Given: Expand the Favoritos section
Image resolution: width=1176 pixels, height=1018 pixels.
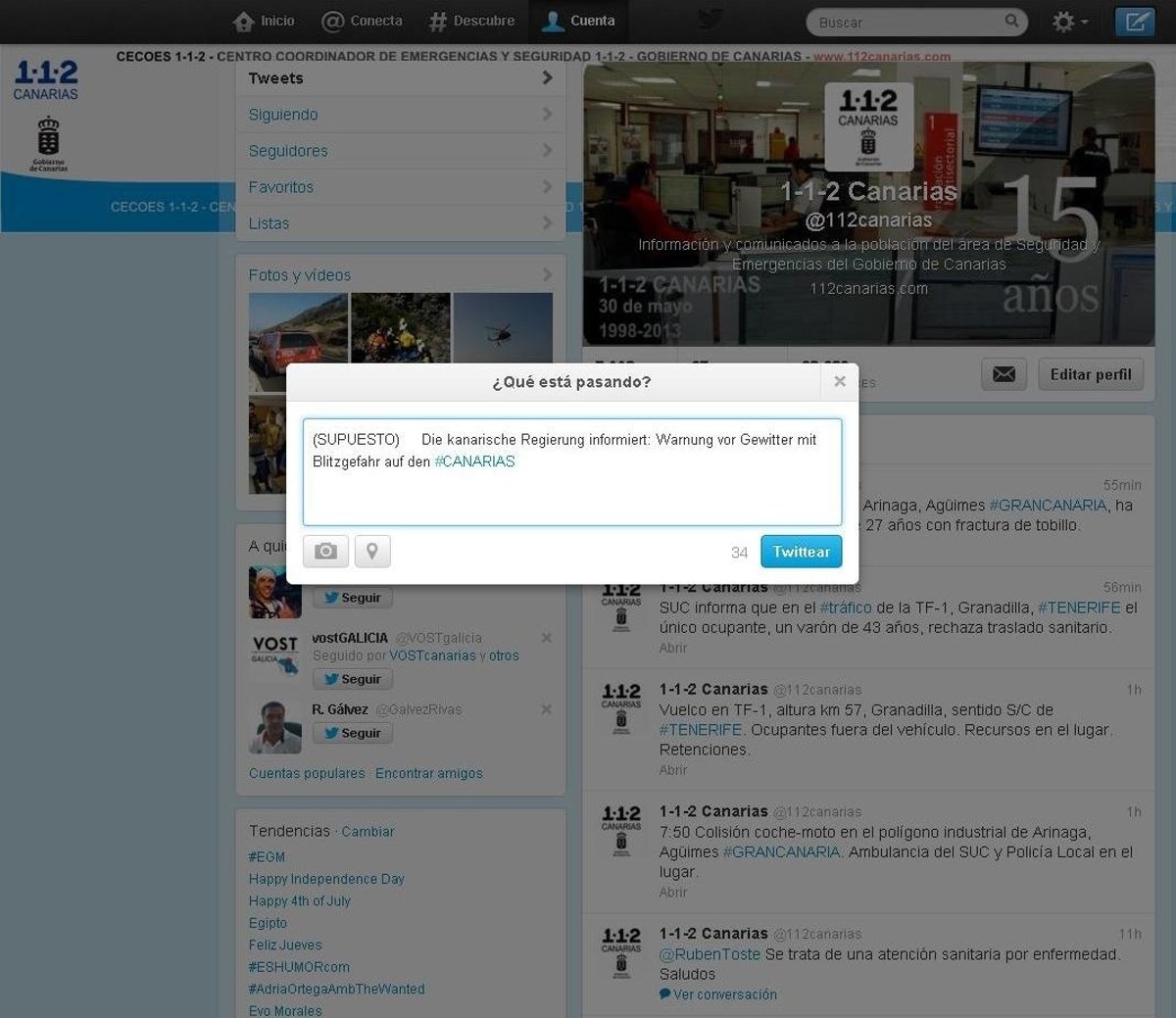Looking at the screenshot, I should [400, 187].
